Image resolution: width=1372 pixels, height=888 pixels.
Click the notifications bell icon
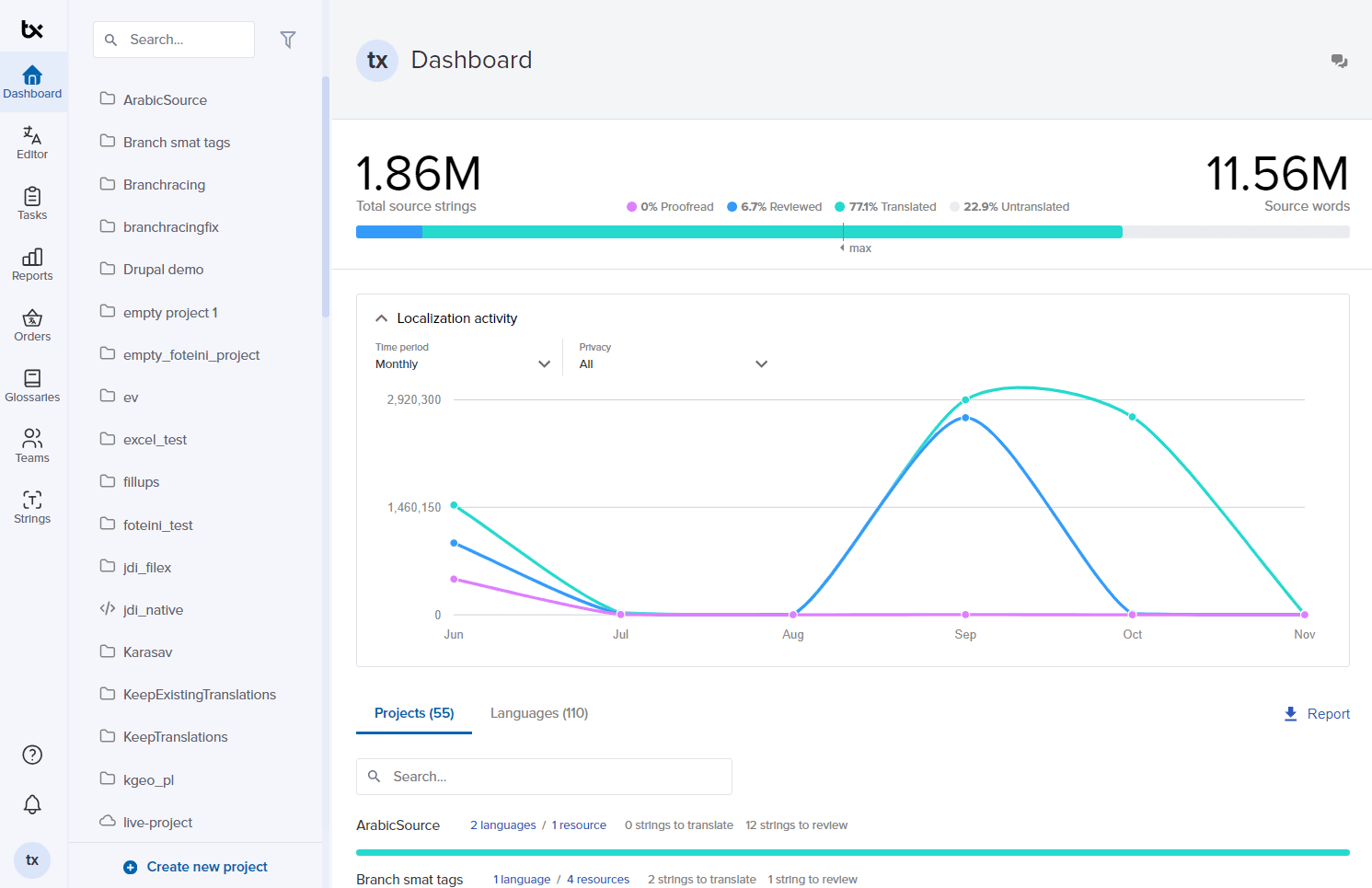(32, 804)
